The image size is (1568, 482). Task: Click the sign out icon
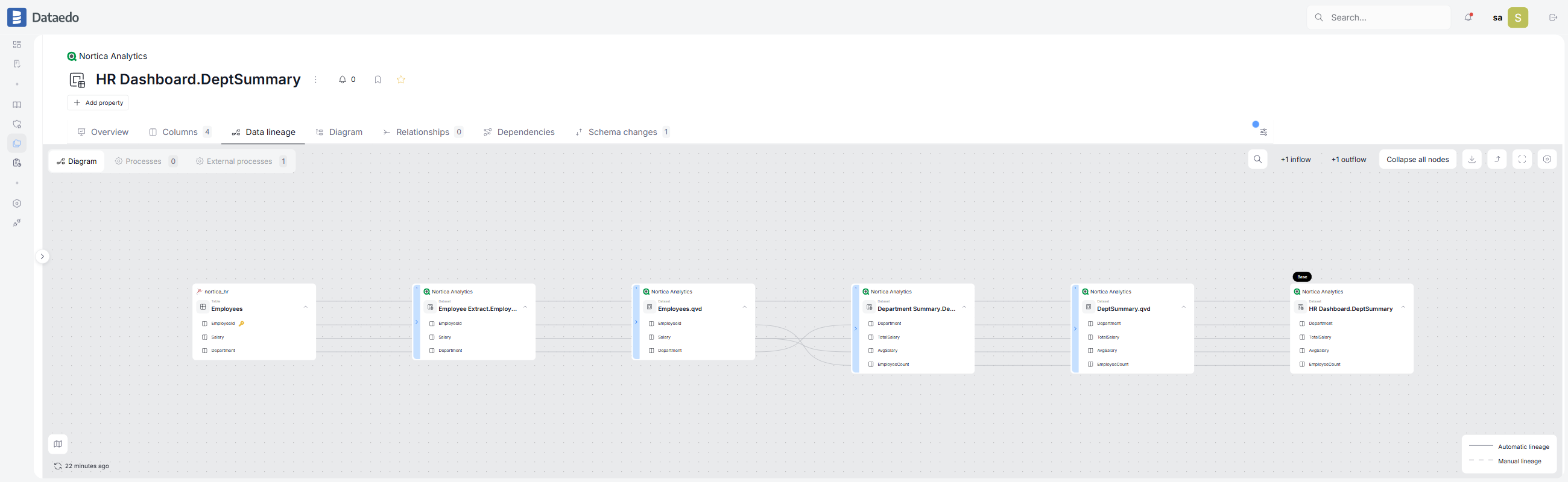1553,17
